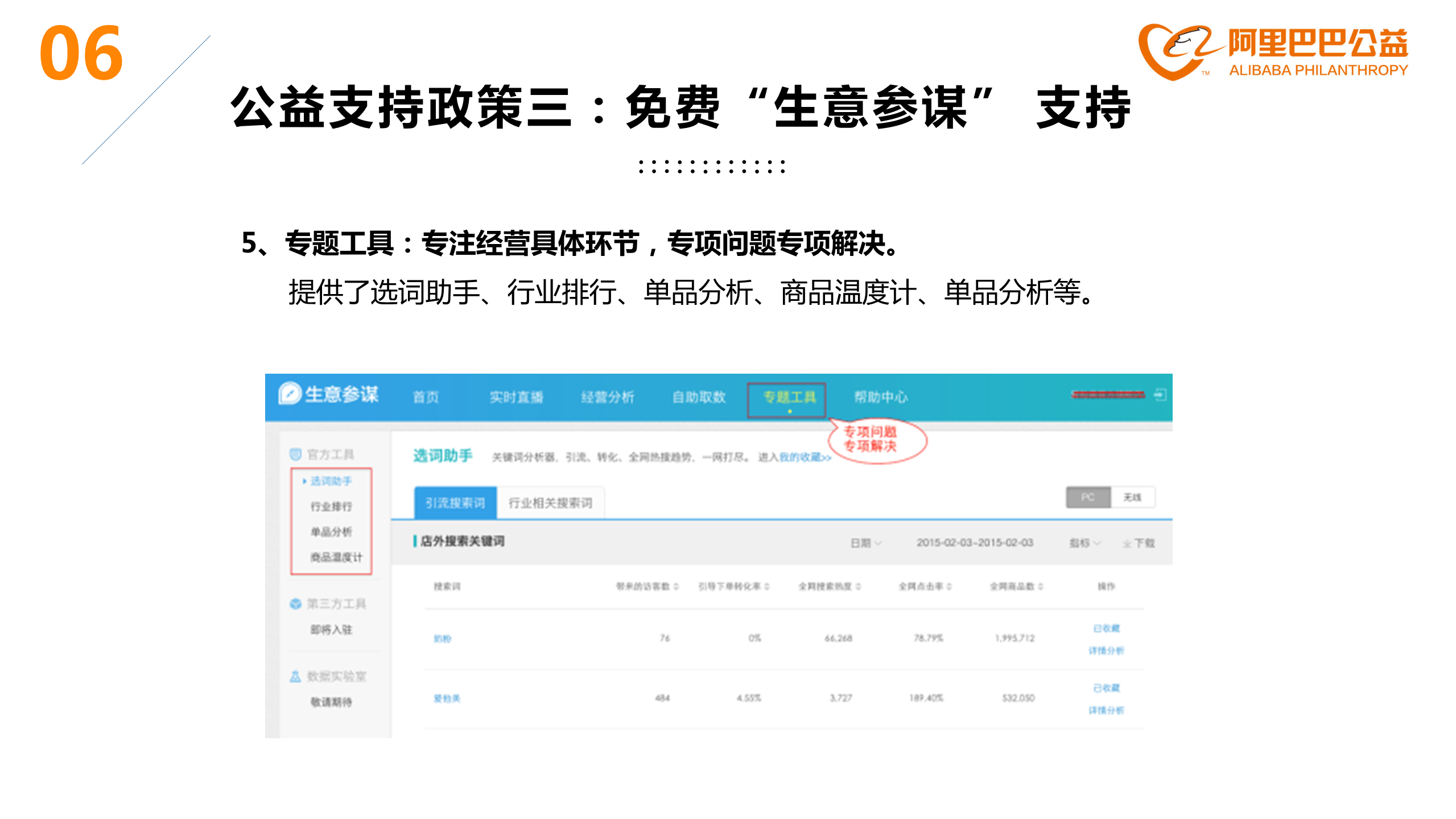Click the 数据实验室 flask icon

click(x=295, y=676)
